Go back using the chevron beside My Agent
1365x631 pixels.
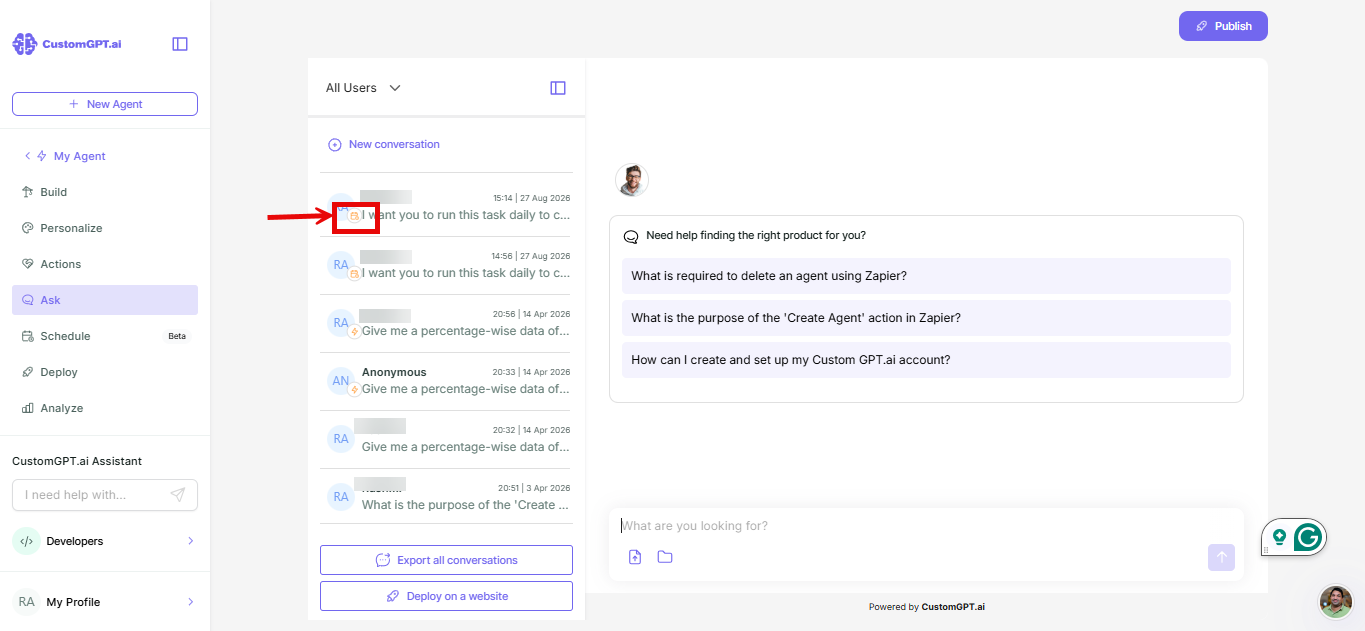[27, 156]
